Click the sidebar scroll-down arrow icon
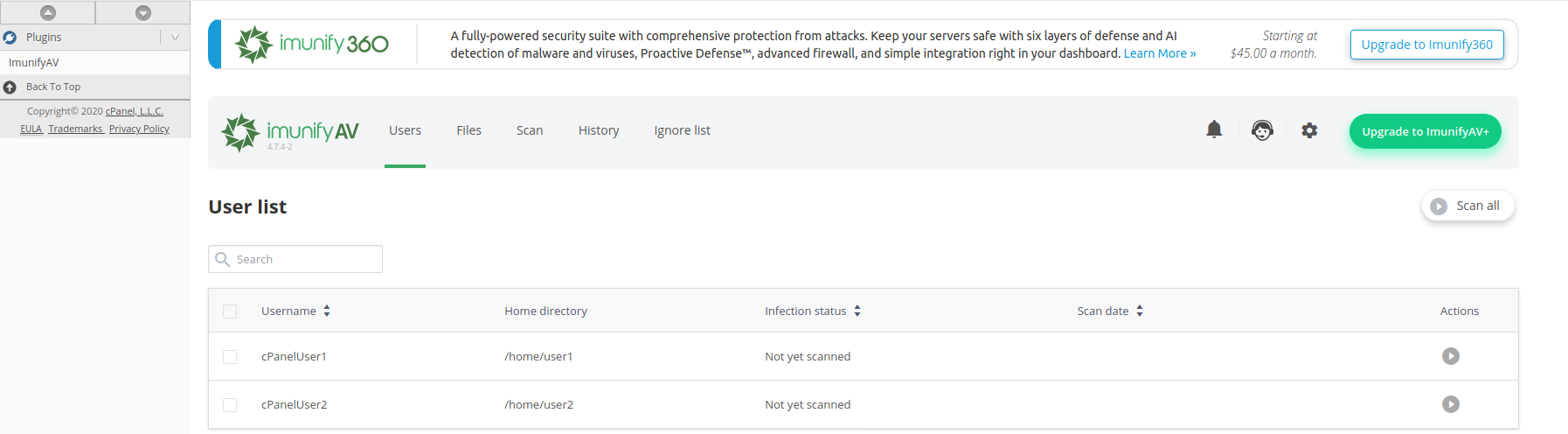The width and height of the screenshot is (1568, 434). pos(143,12)
